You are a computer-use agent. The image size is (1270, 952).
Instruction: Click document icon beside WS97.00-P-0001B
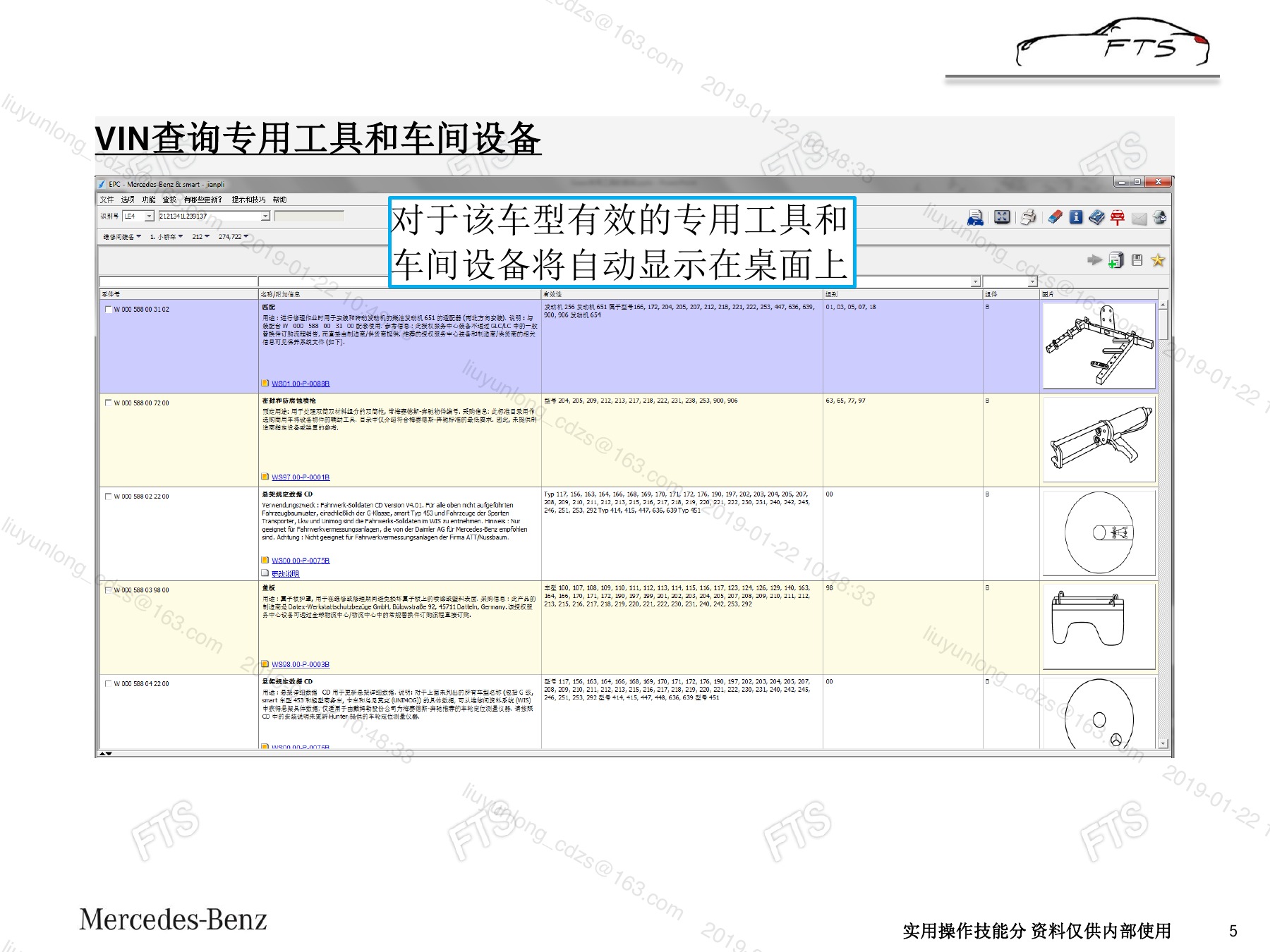coord(265,477)
